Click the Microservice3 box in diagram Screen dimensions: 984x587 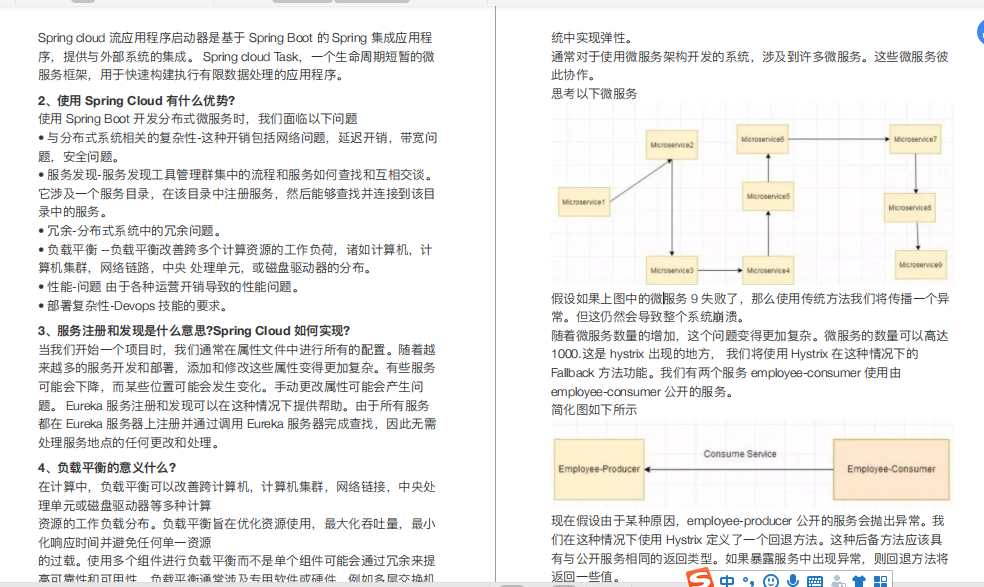672,270
